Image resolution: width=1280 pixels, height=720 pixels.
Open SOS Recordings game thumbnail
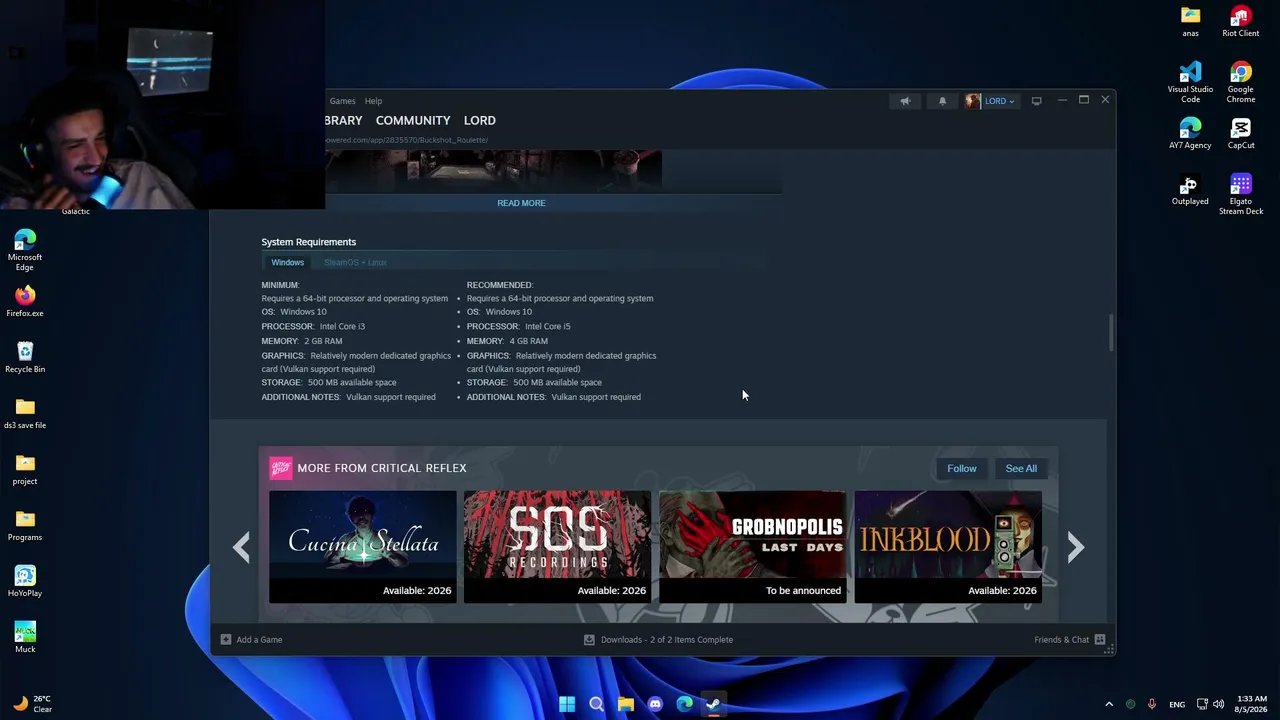pos(557,546)
